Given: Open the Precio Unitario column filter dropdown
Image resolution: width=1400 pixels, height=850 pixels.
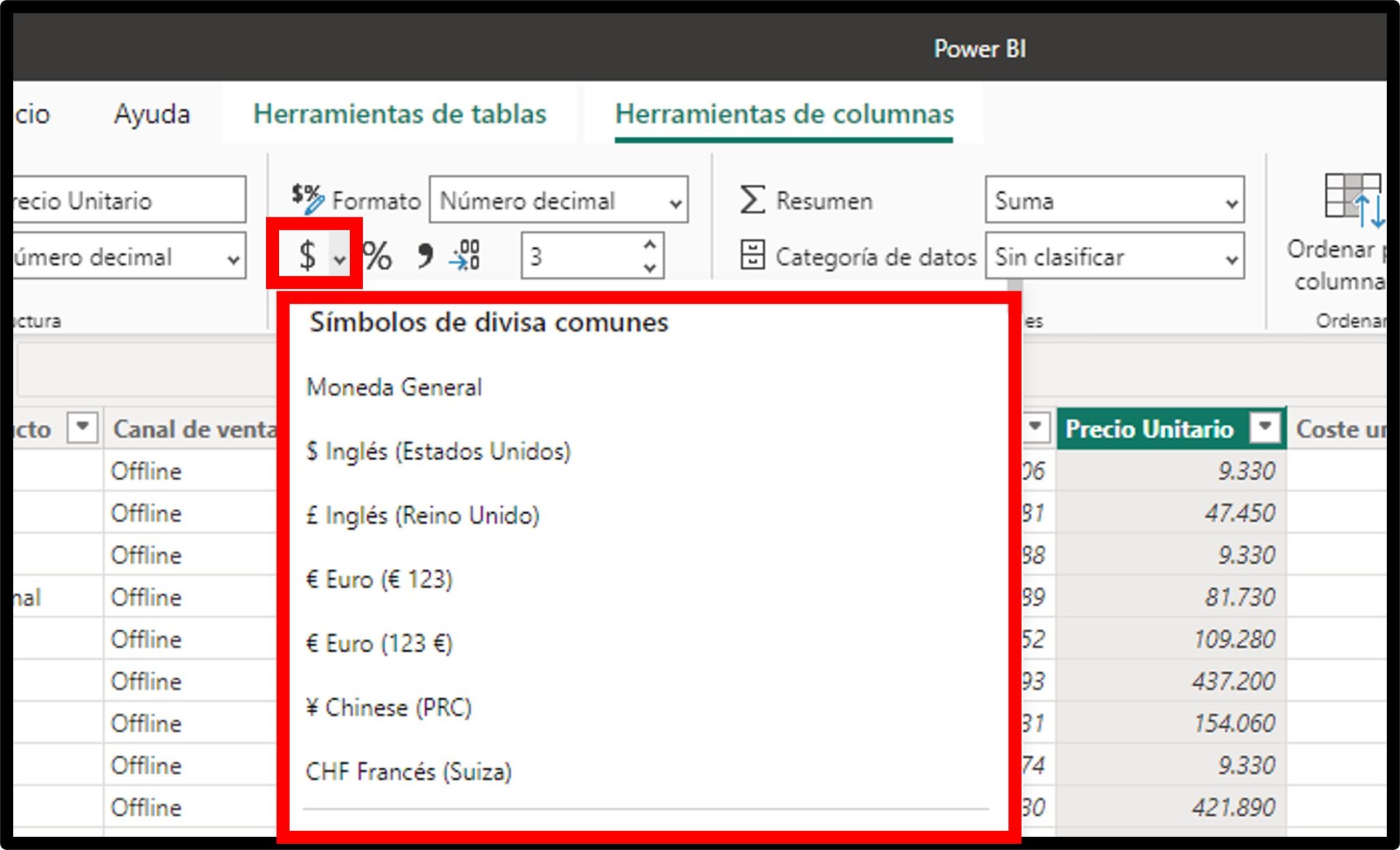Looking at the screenshot, I should [1265, 427].
